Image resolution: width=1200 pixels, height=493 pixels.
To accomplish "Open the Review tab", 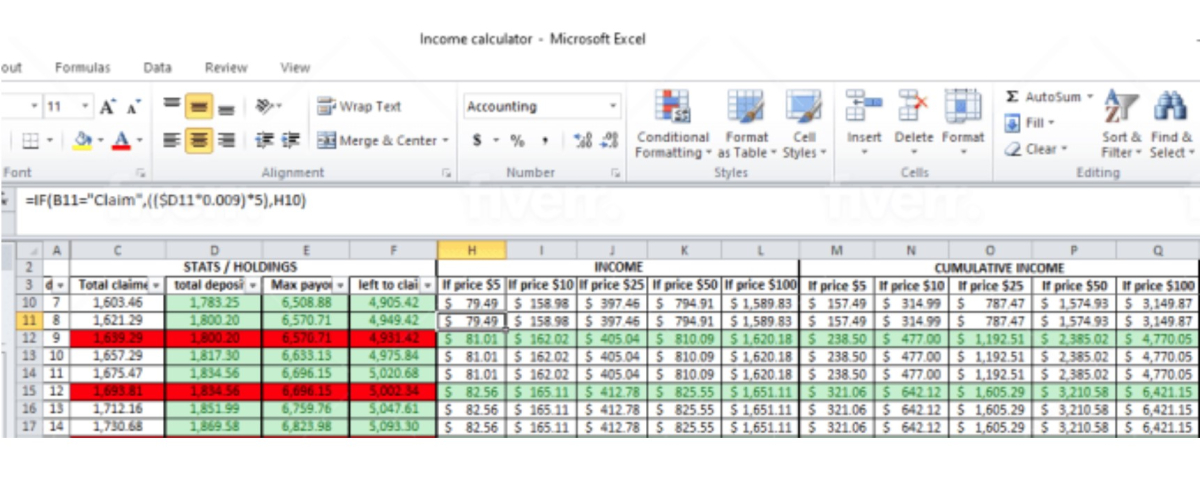I will [225, 68].
